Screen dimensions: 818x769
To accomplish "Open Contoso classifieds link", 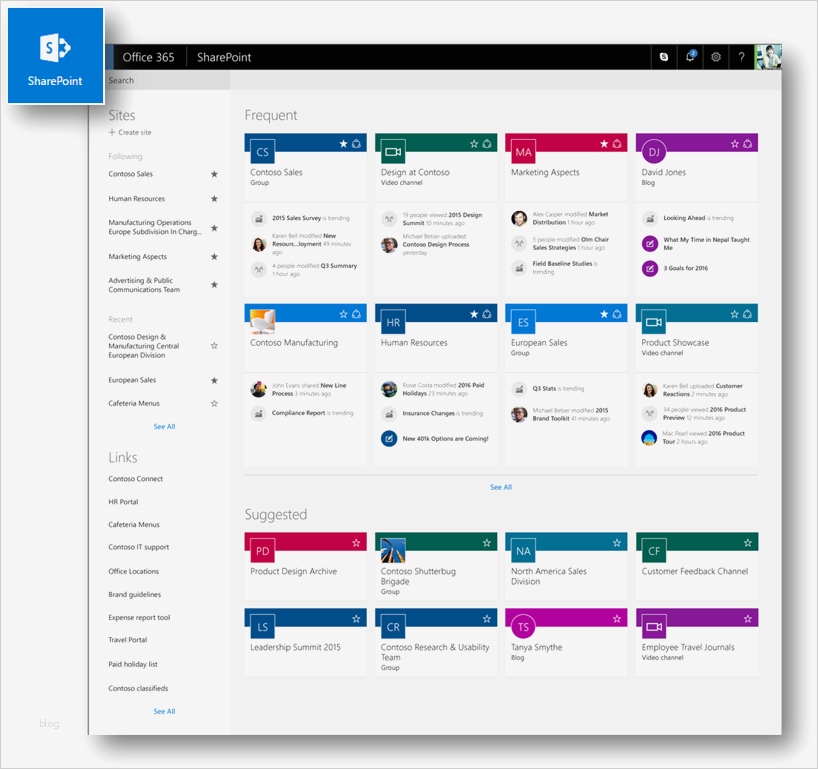I will (x=138, y=688).
